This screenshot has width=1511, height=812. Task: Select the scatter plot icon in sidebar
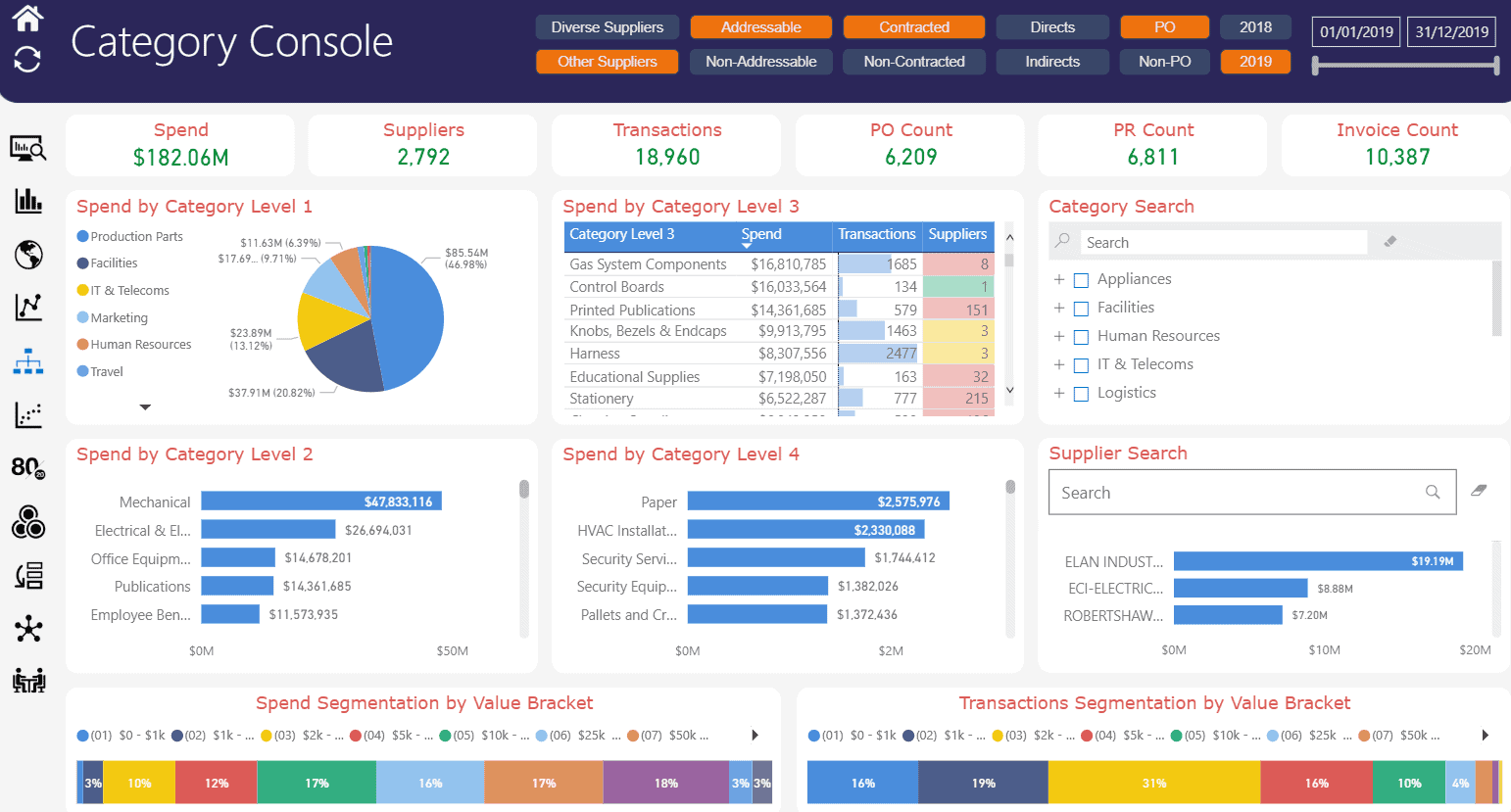[28, 413]
